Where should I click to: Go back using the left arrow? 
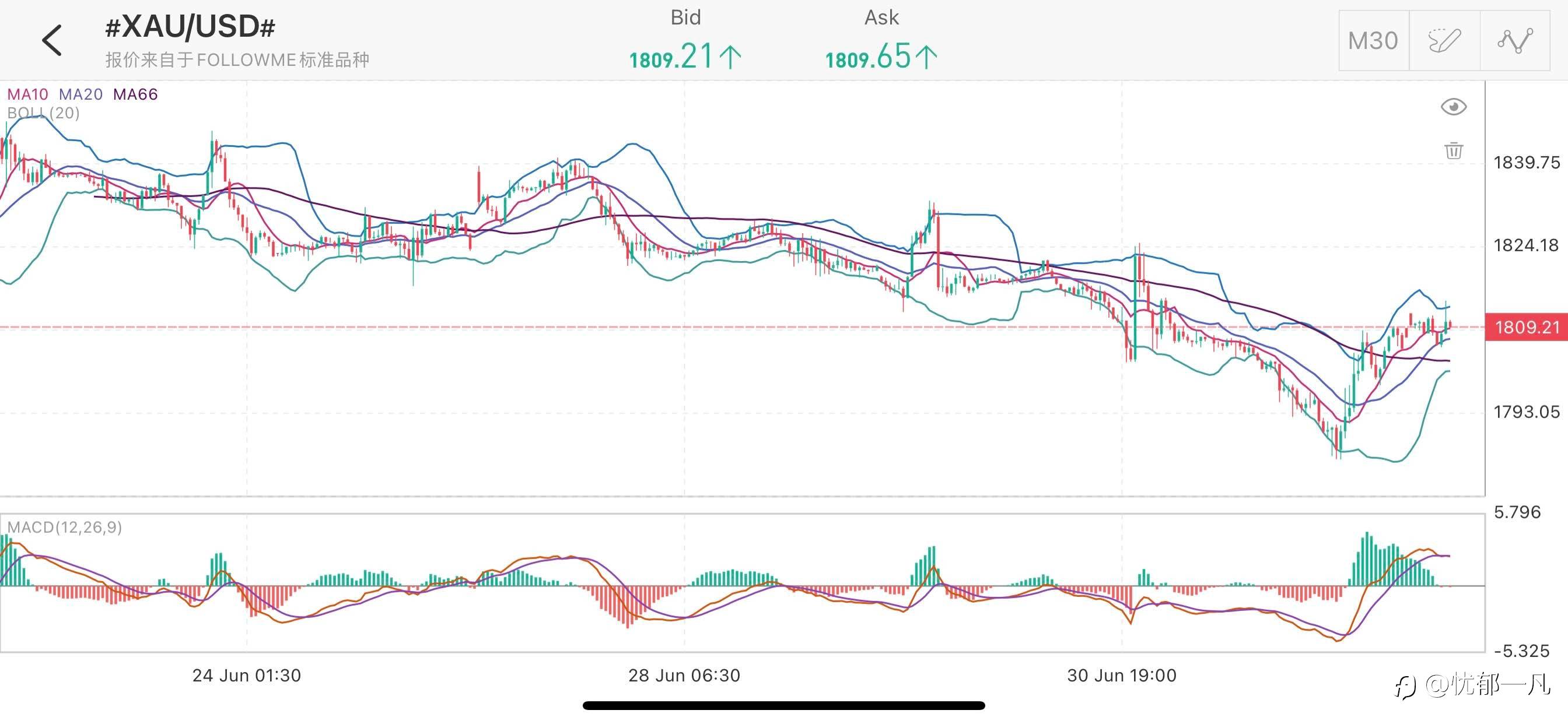[x=52, y=41]
